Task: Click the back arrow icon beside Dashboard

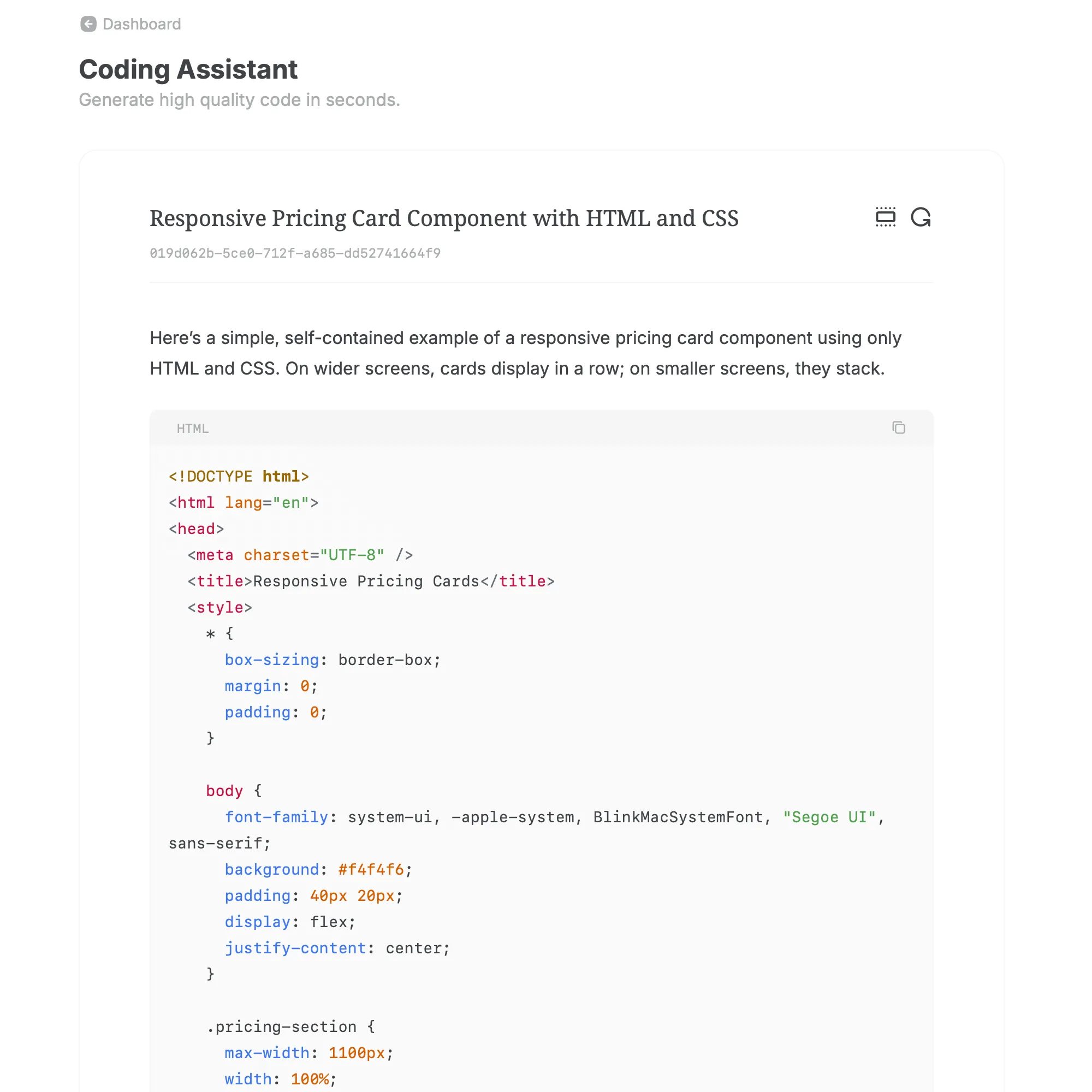Action: pos(88,23)
